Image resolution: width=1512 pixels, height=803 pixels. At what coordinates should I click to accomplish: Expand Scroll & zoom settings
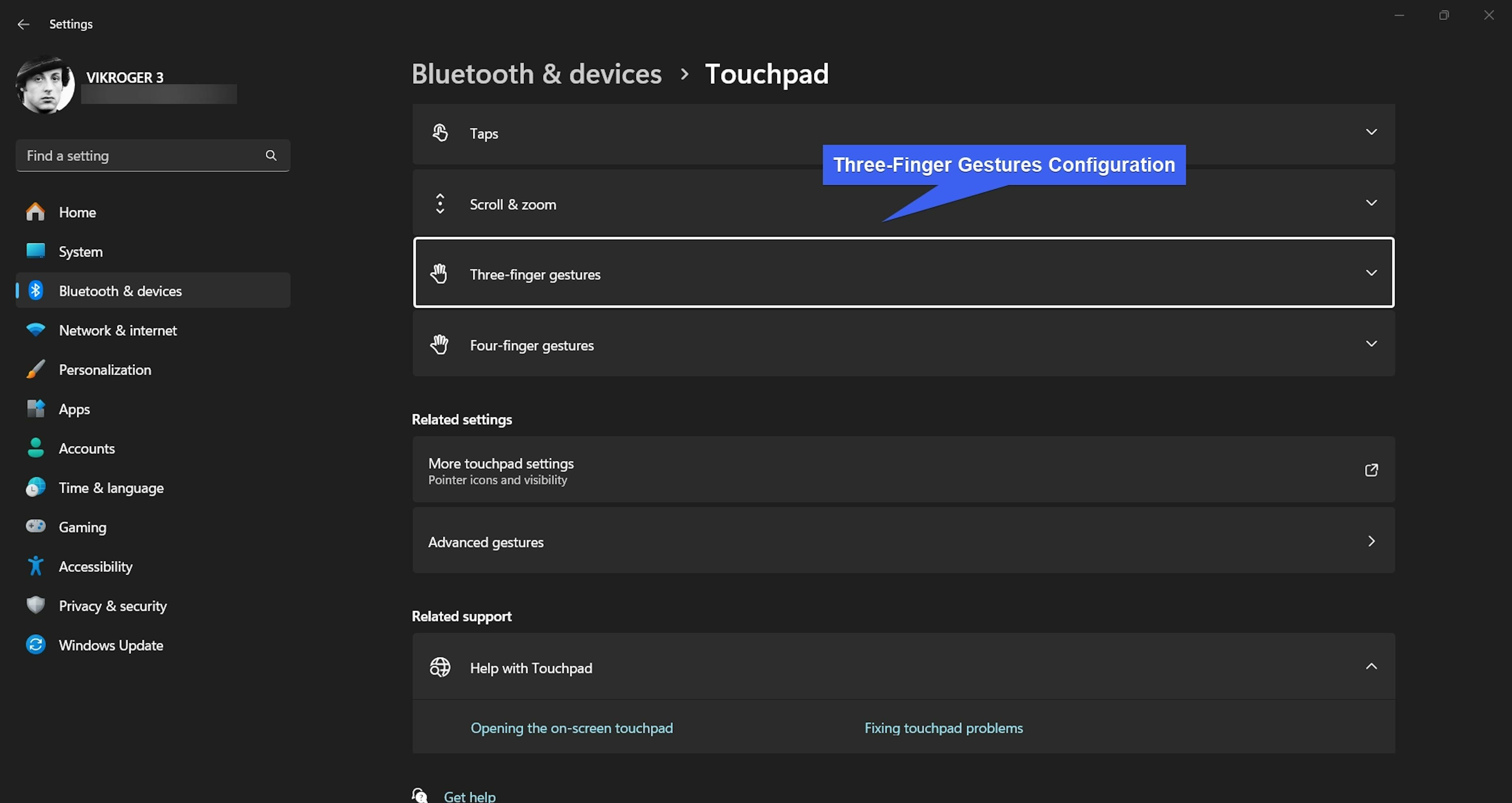coord(1371,203)
